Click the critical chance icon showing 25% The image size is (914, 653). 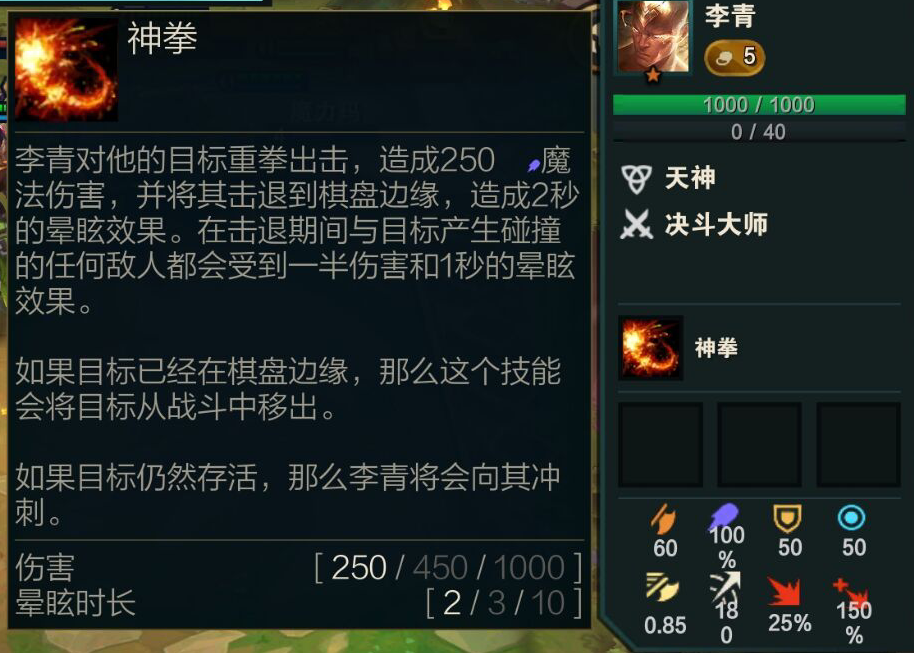click(x=786, y=592)
